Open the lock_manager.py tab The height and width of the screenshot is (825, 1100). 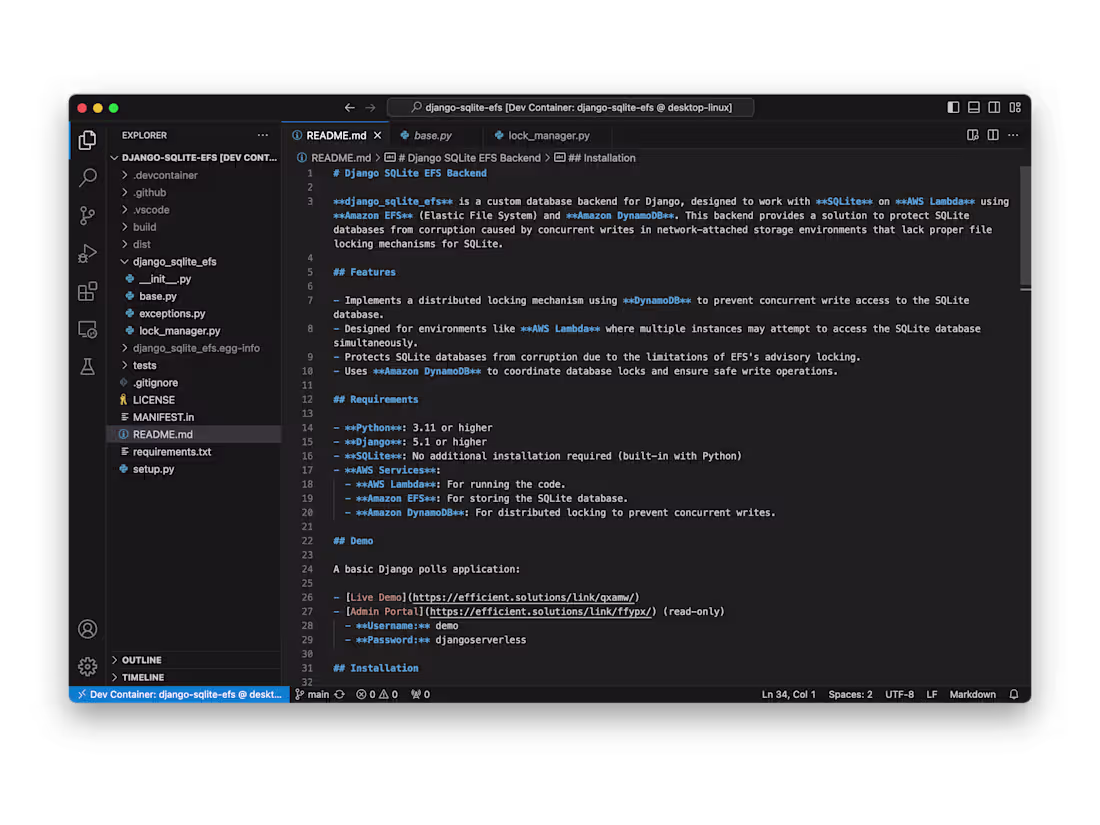(x=548, y=134)
